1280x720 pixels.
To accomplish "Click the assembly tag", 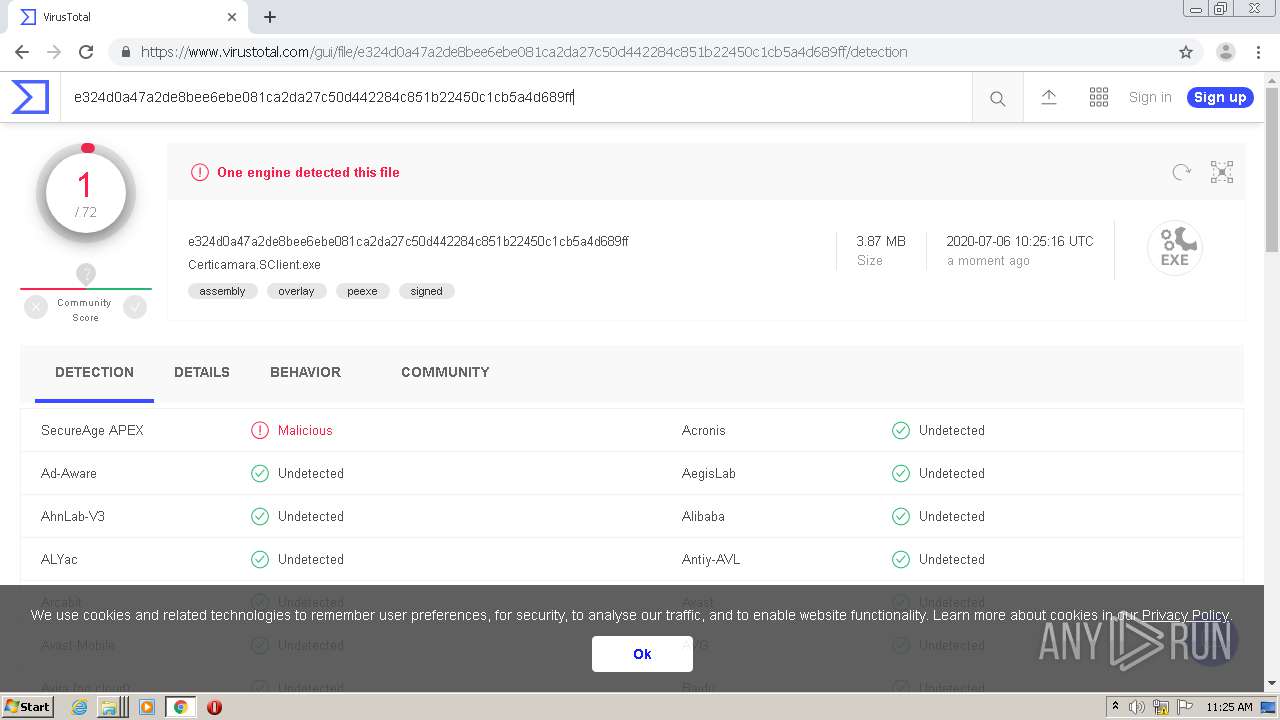I will (222, 291).
